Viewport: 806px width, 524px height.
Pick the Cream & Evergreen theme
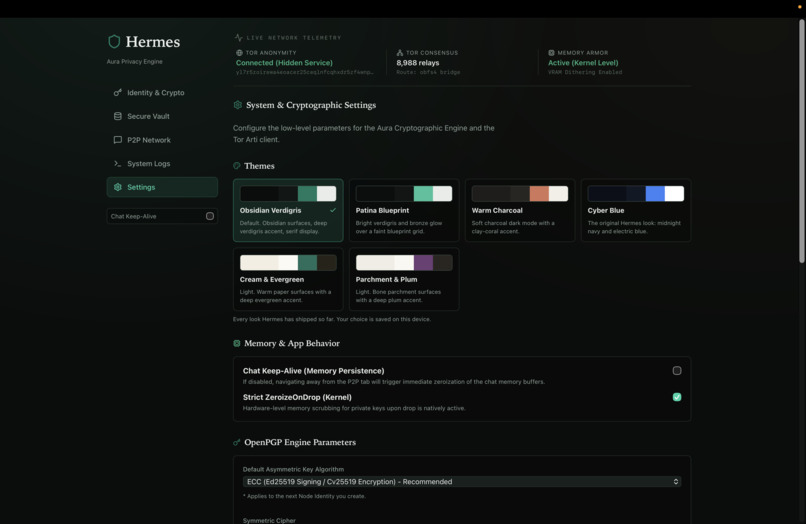[x=288, y=279]
